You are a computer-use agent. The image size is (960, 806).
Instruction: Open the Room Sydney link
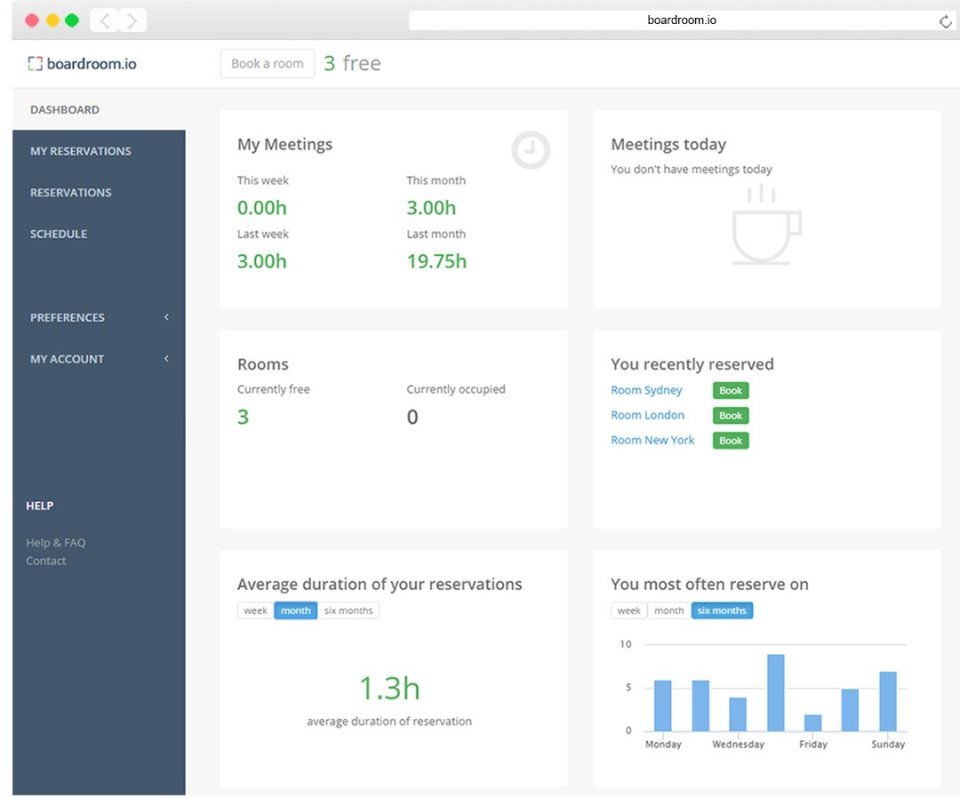click(x=646, y=390)
